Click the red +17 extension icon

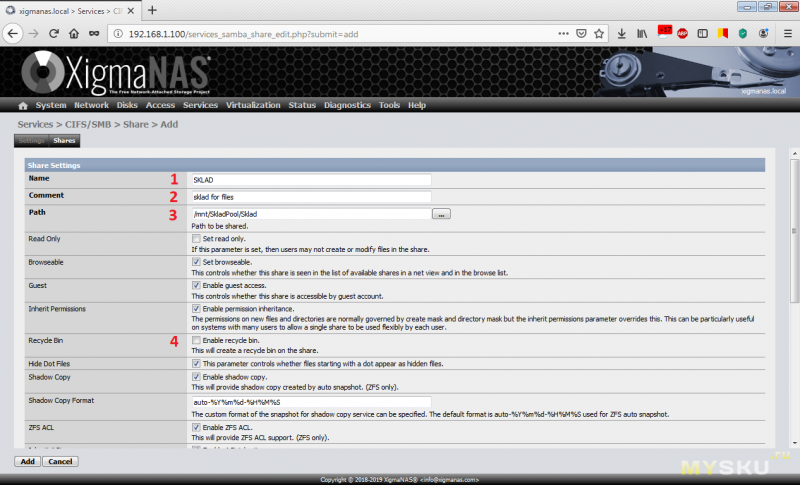[664, 32]
